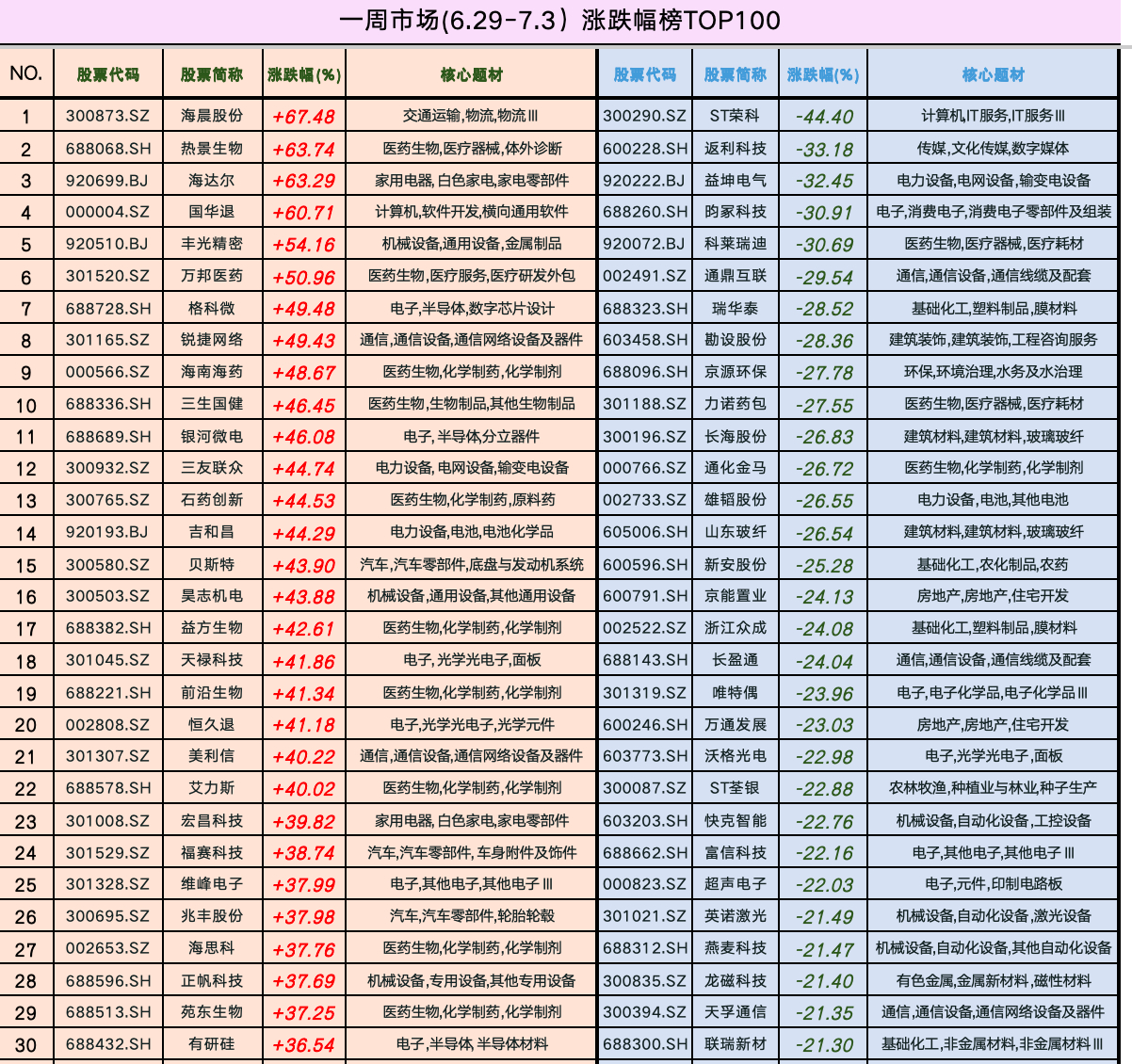The width and height of the screenshot is (1132, 1064).
Task: Click decline value -28.52
Action: click(x=824, y=309)
